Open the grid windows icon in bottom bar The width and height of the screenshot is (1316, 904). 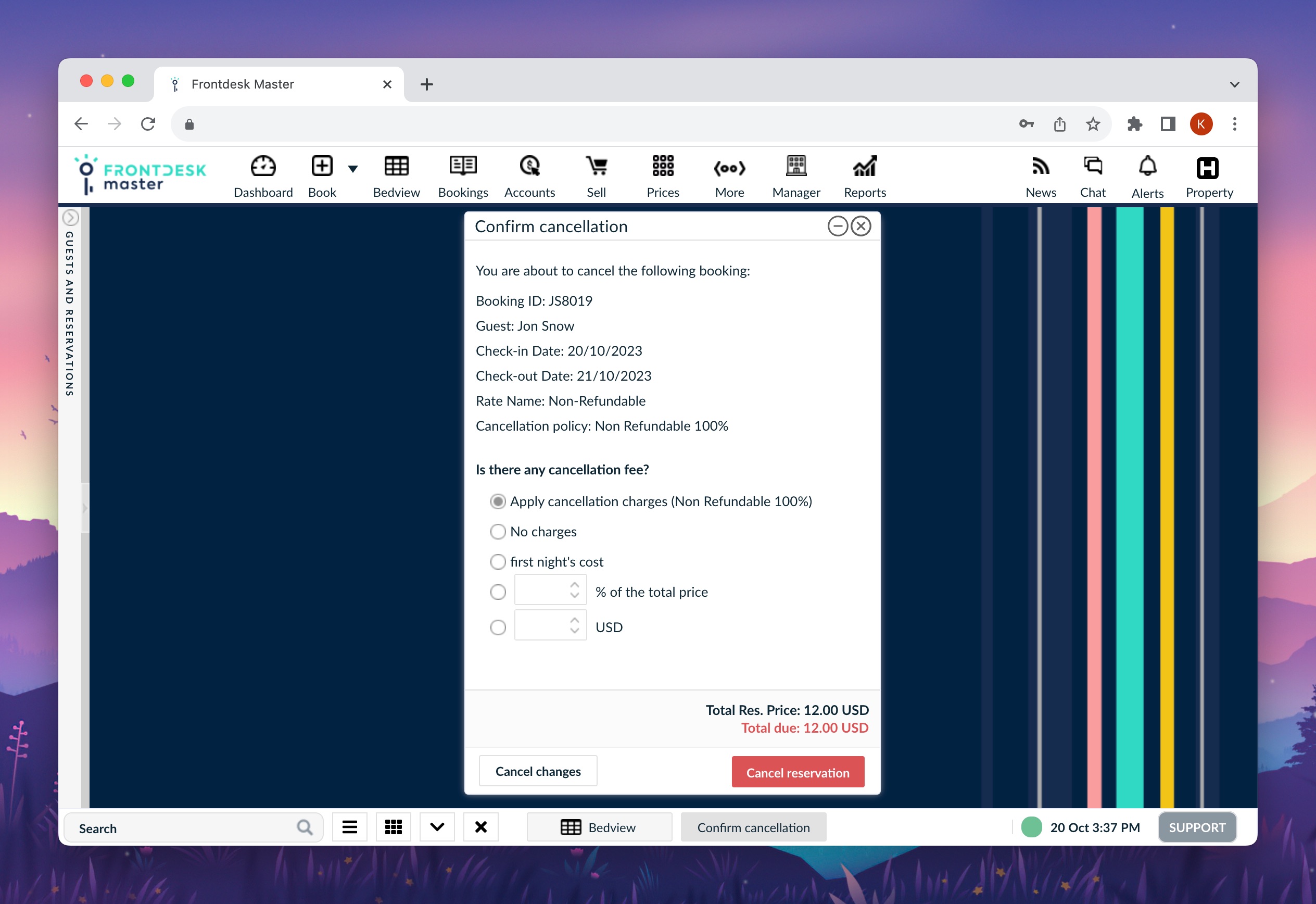(x=393, y=827)
